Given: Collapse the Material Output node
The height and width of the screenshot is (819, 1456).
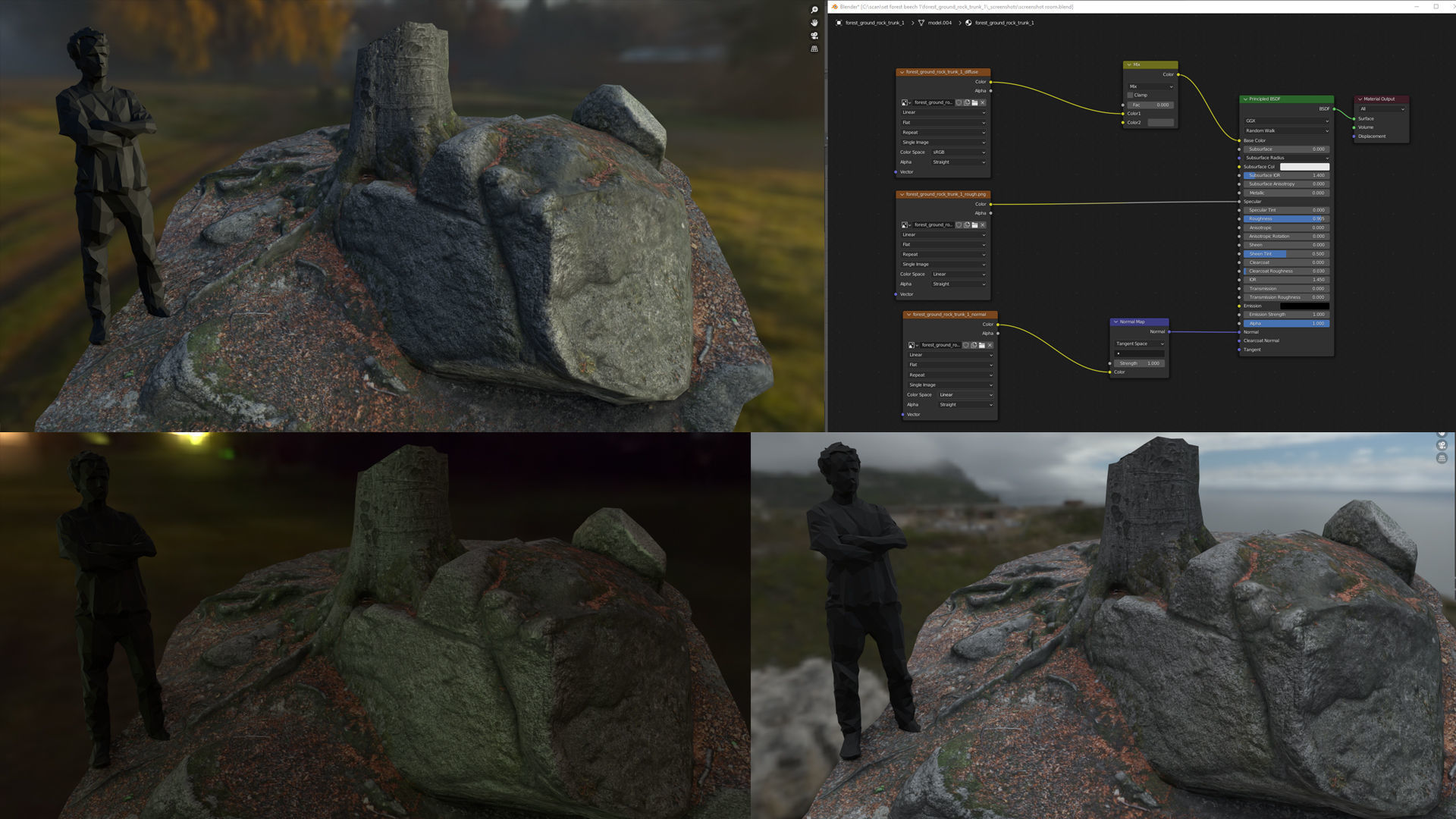Looking at the screenshot, I should tap(1360, 99).
